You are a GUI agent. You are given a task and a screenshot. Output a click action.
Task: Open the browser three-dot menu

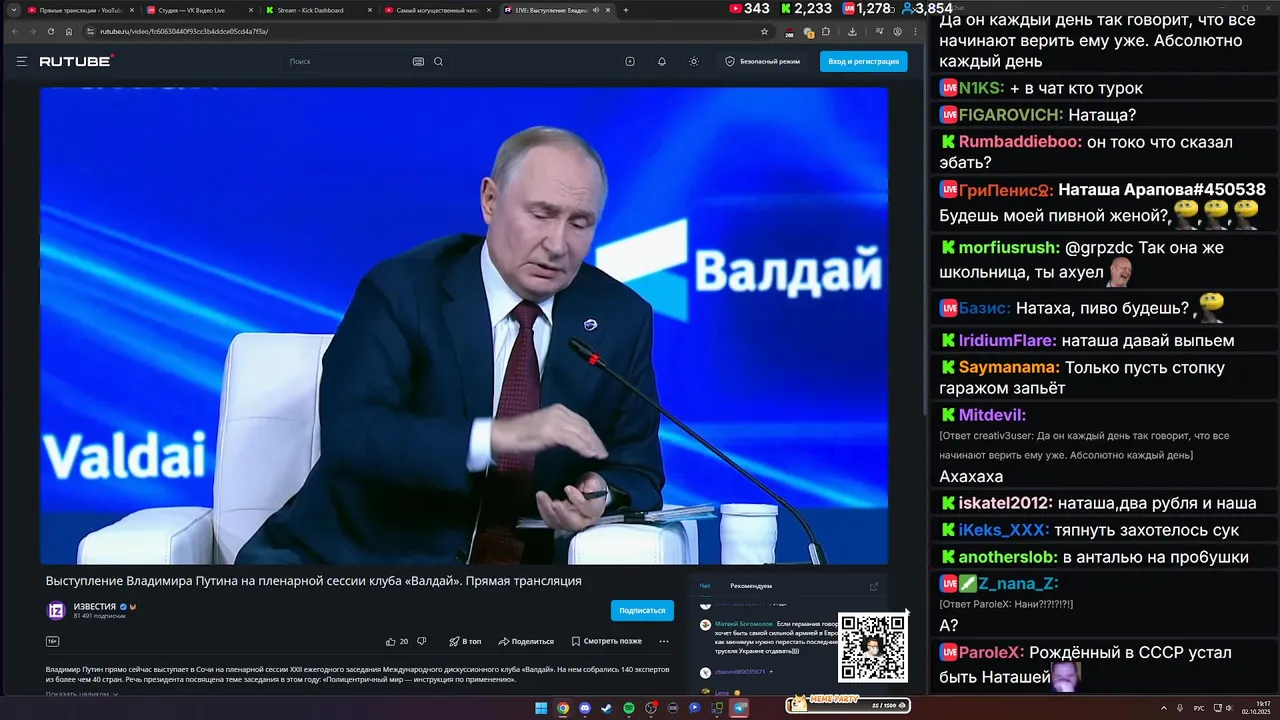point(913,31)
